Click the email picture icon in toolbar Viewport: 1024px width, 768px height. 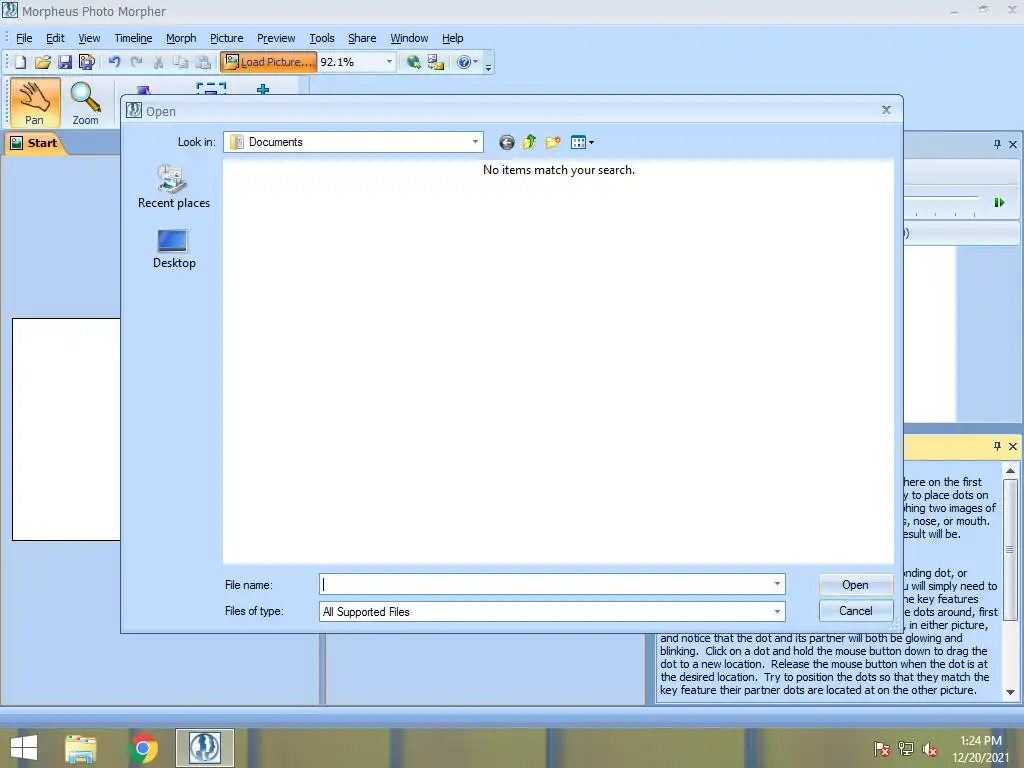click(436, 62)
